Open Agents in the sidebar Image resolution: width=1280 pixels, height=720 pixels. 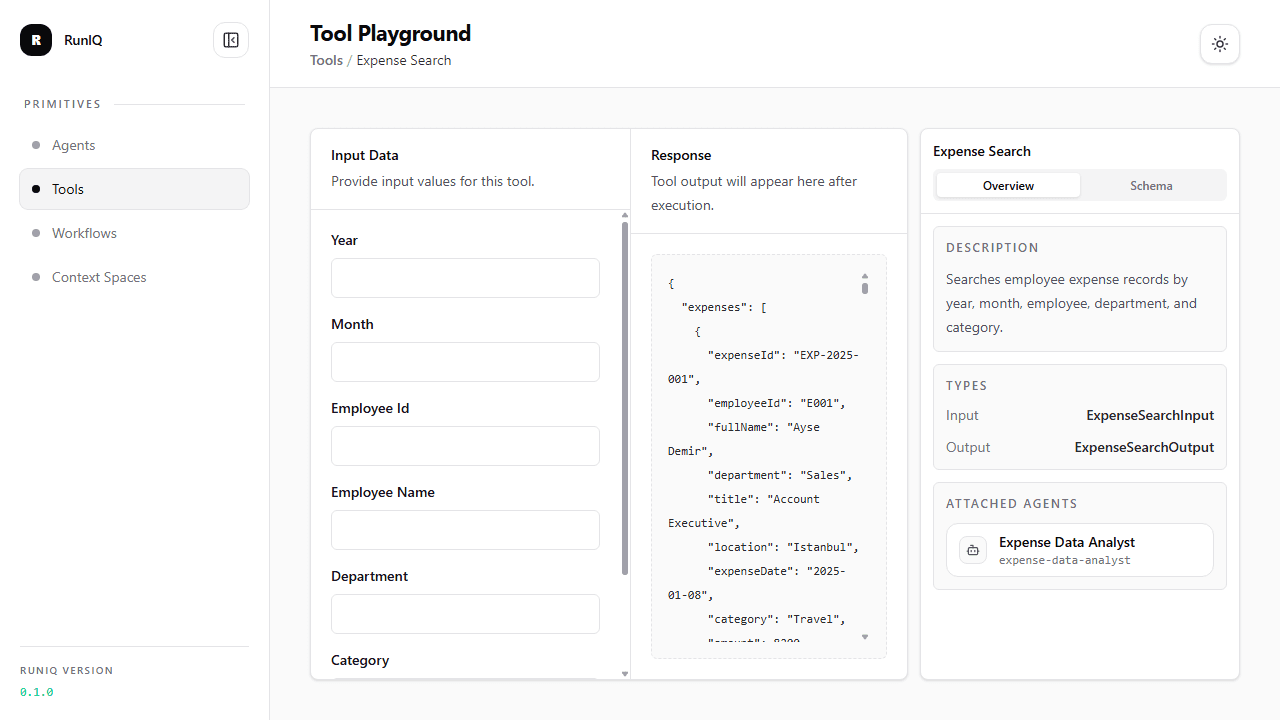(134, 145)
